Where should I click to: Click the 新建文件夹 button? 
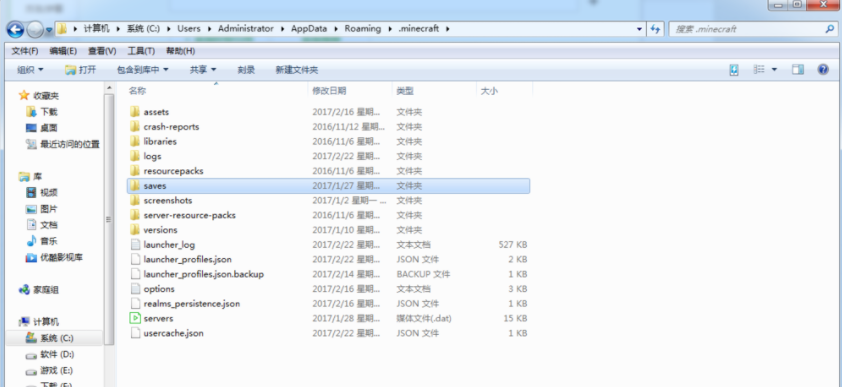click(x=296, y=70)
